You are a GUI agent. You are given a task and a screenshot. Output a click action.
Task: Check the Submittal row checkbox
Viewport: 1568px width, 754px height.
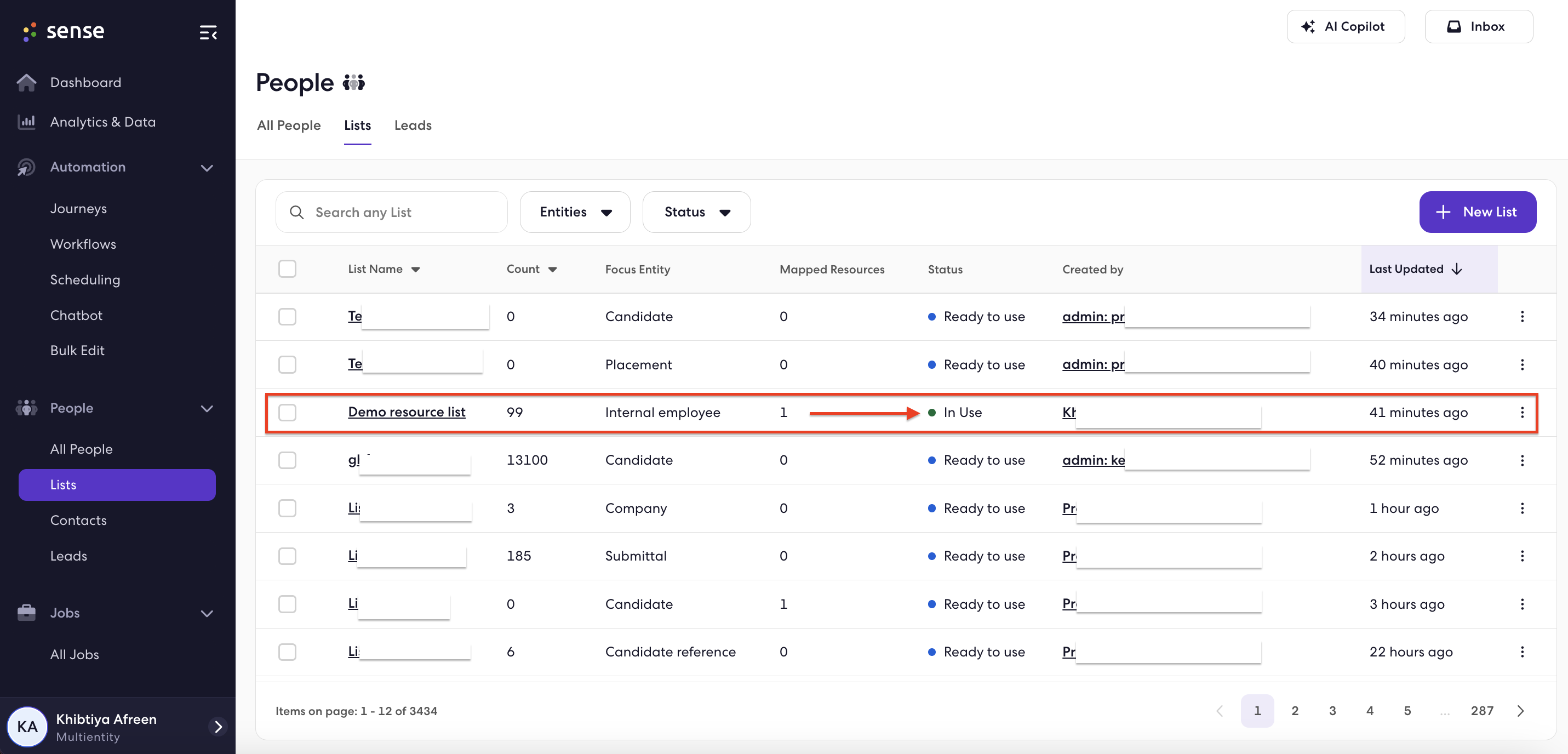click(287, 556)
